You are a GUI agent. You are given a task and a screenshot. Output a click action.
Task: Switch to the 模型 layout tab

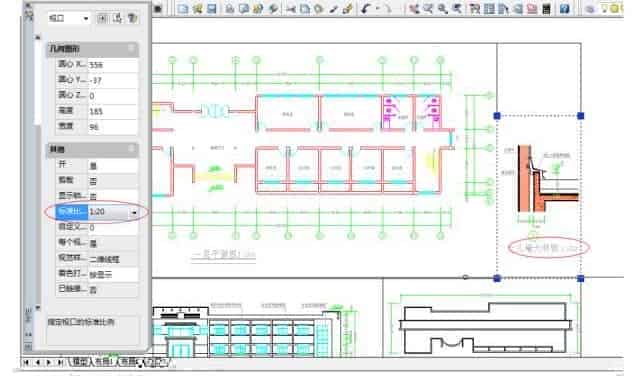(x=83, y=362)
